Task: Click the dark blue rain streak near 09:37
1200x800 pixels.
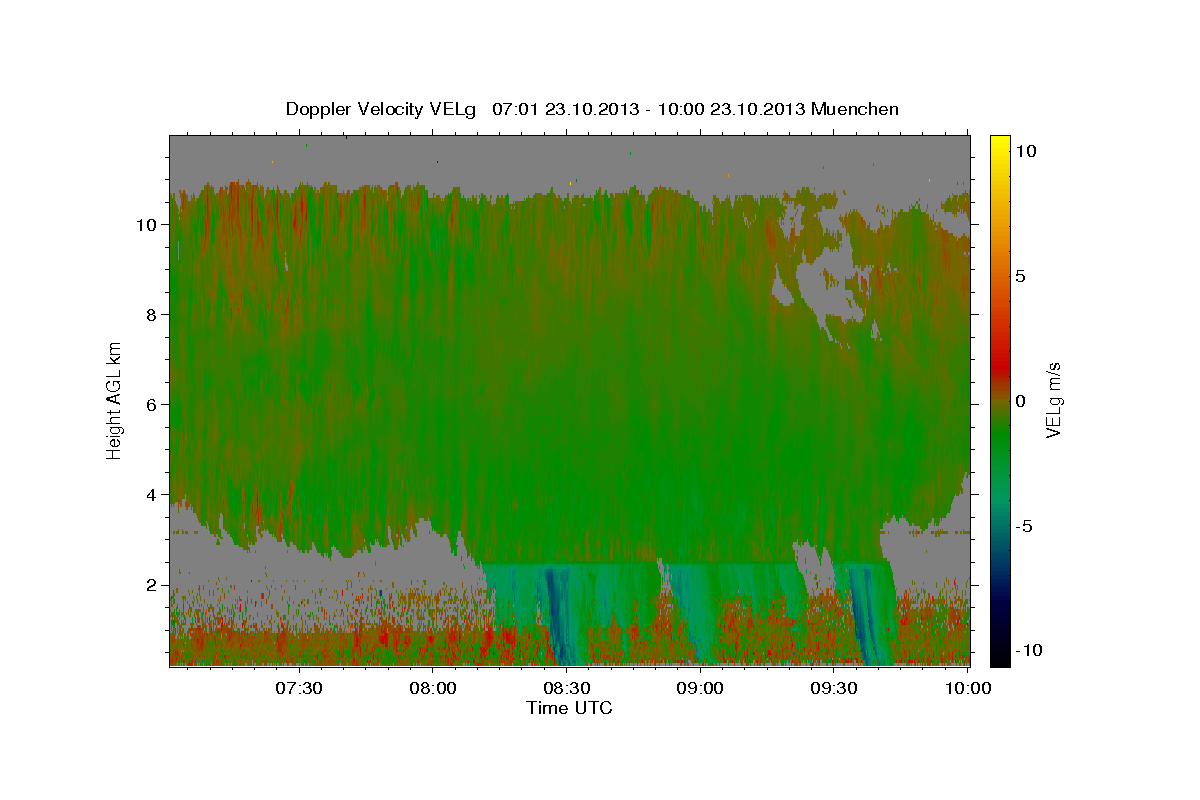Action: point(866,615)
